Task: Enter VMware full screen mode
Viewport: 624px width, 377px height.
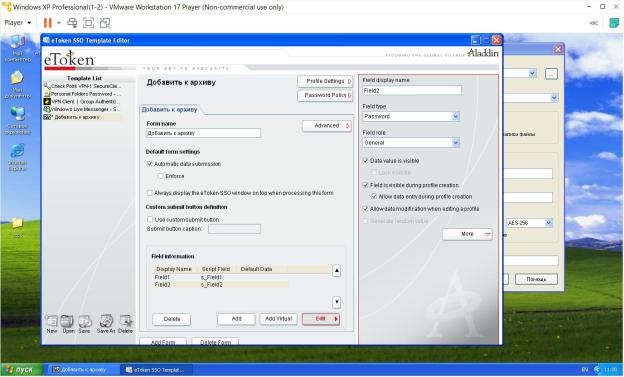Action: click(x=88, y=23)
